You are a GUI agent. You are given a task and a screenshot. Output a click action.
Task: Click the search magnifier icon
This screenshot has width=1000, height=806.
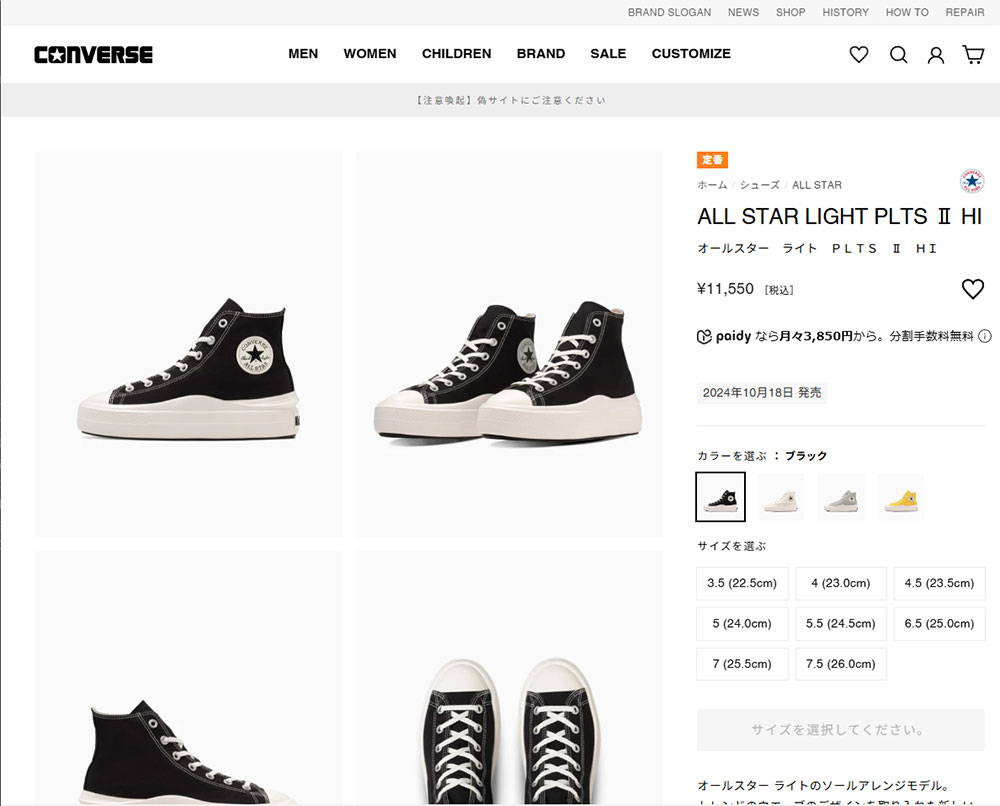click(x=898, y=55)
